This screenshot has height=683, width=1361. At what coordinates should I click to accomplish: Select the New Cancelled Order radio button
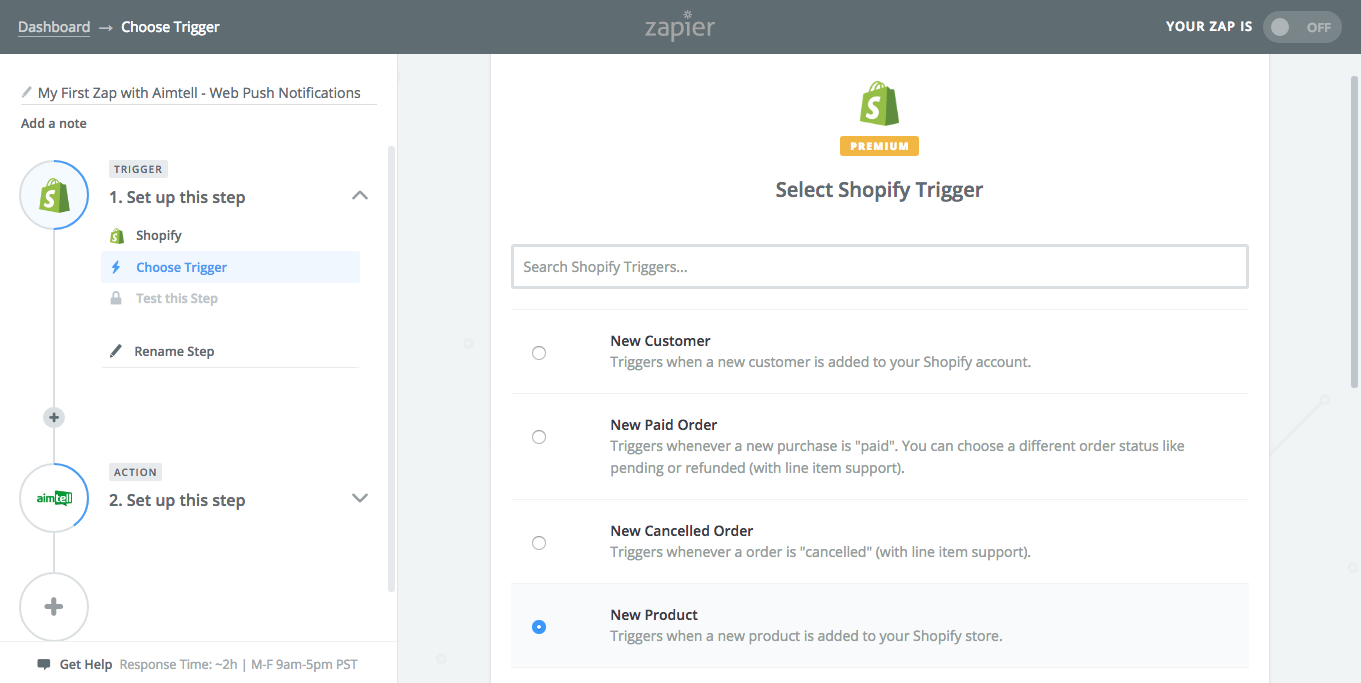point(539,543)
